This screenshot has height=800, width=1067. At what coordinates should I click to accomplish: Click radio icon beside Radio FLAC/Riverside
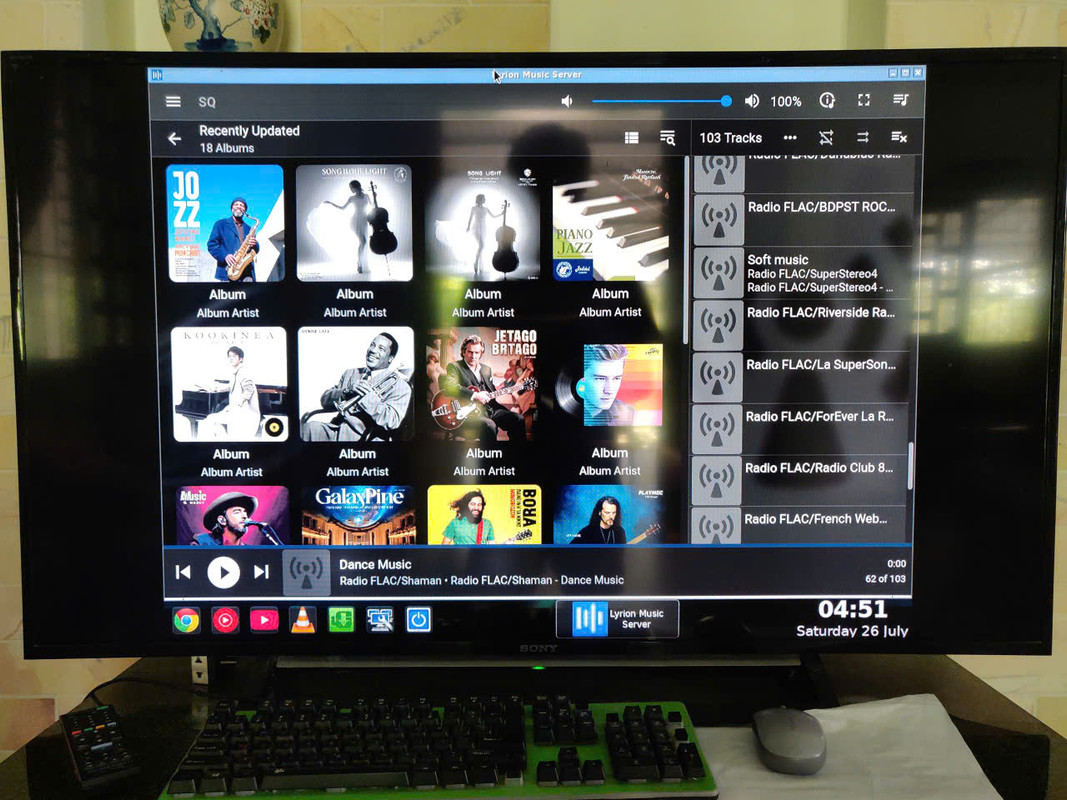[718, 325]
